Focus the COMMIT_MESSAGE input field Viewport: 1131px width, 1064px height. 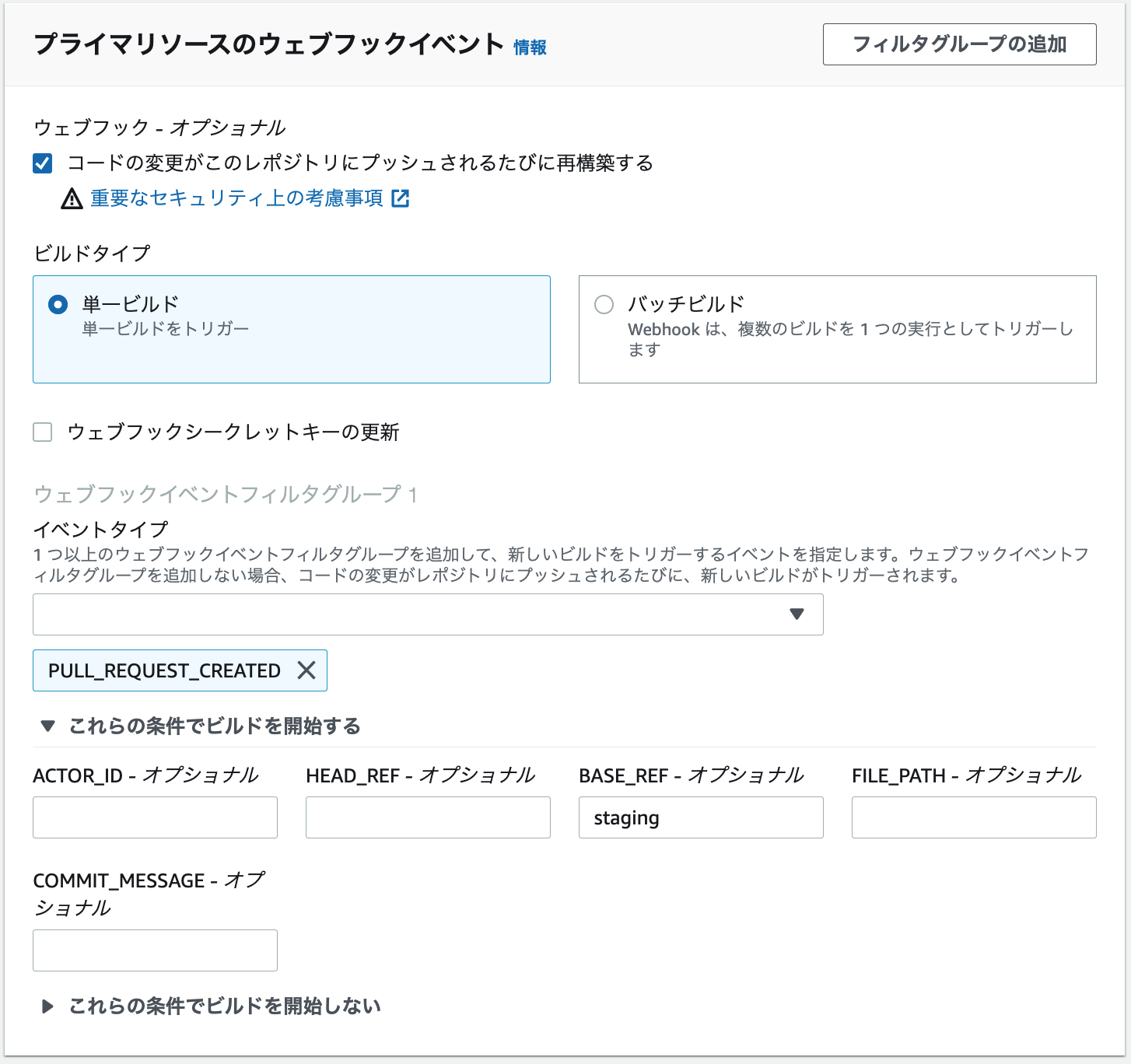click(155, 950)
